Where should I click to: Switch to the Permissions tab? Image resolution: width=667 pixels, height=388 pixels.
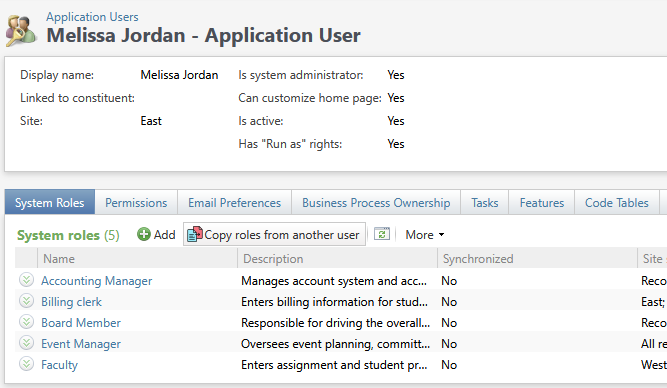[x=136, y=202]
